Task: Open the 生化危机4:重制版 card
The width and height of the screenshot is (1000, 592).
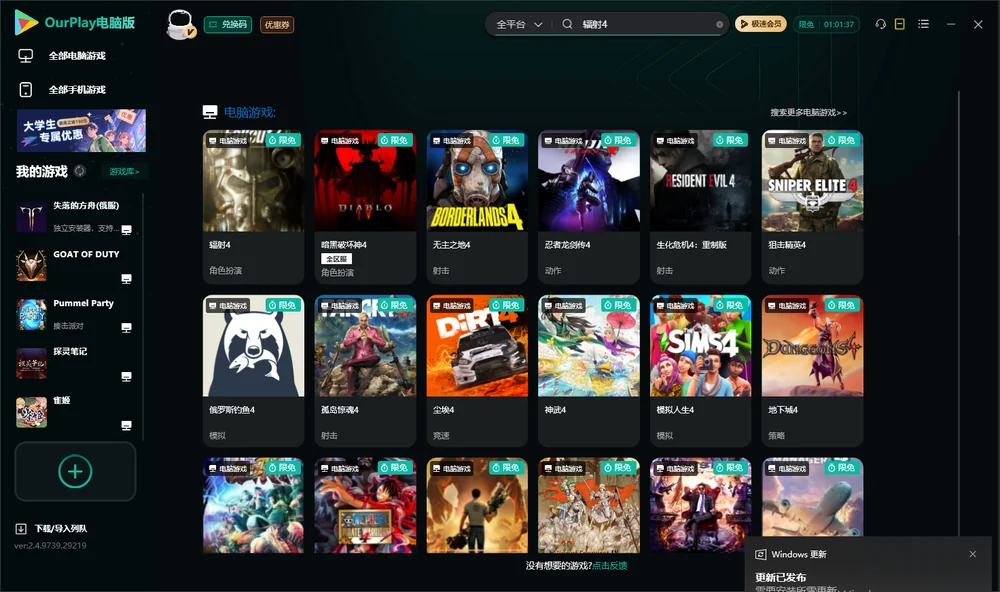Action: coord(700,207)
